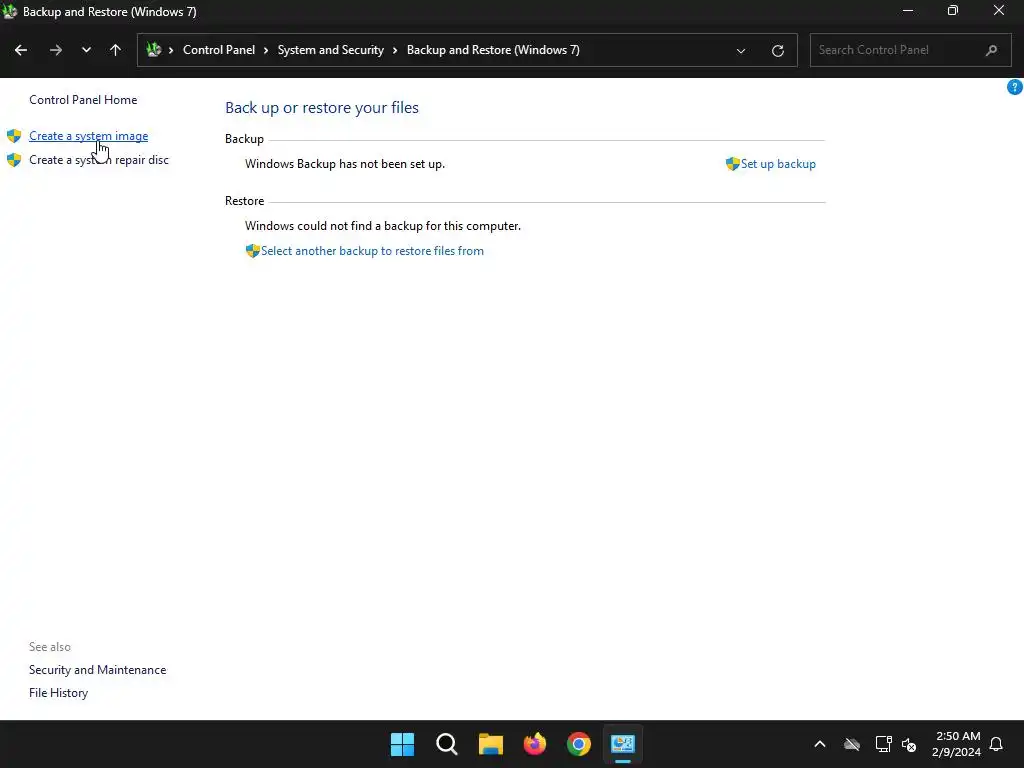
Task: Click Create a system image link
Action: click(x=89, y=136)
